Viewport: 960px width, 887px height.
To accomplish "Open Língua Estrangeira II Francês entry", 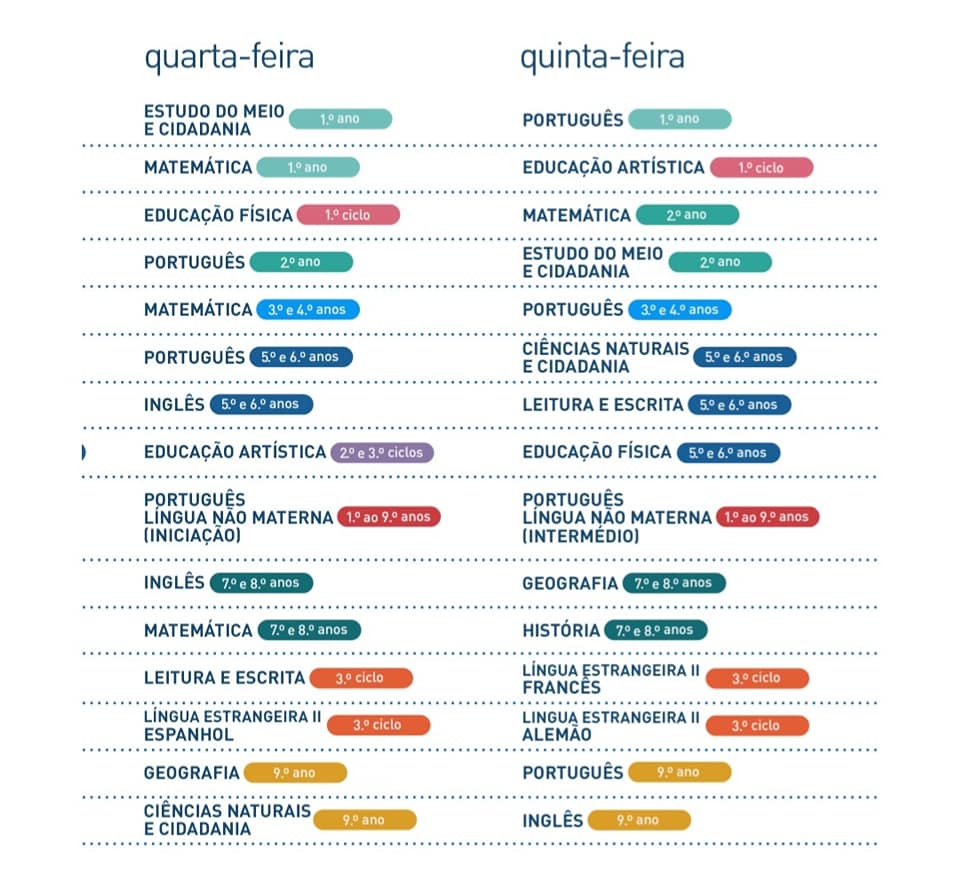I will point(611,678).
